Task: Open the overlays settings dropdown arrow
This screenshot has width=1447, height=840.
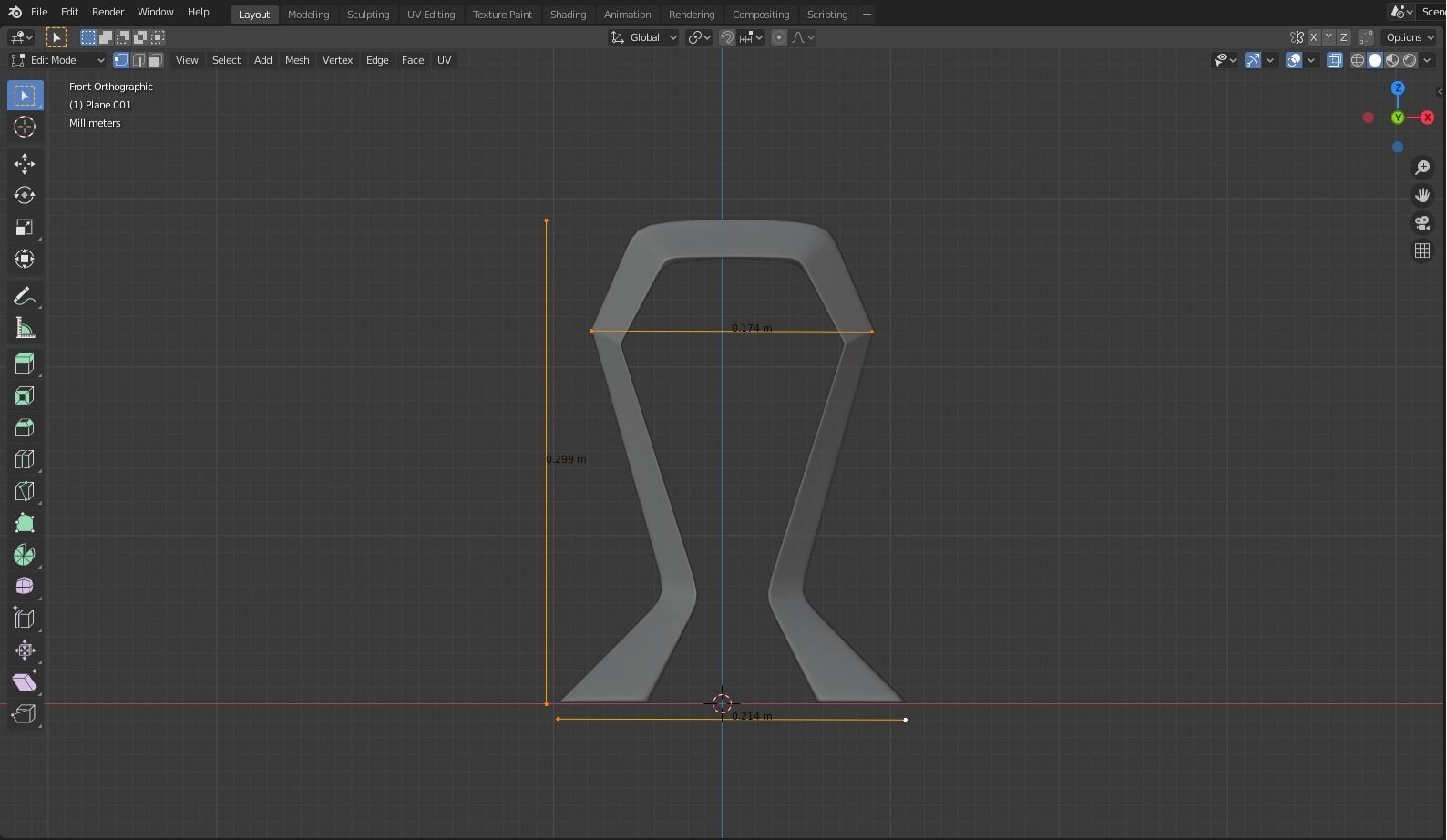Action: coord(1311,60)
